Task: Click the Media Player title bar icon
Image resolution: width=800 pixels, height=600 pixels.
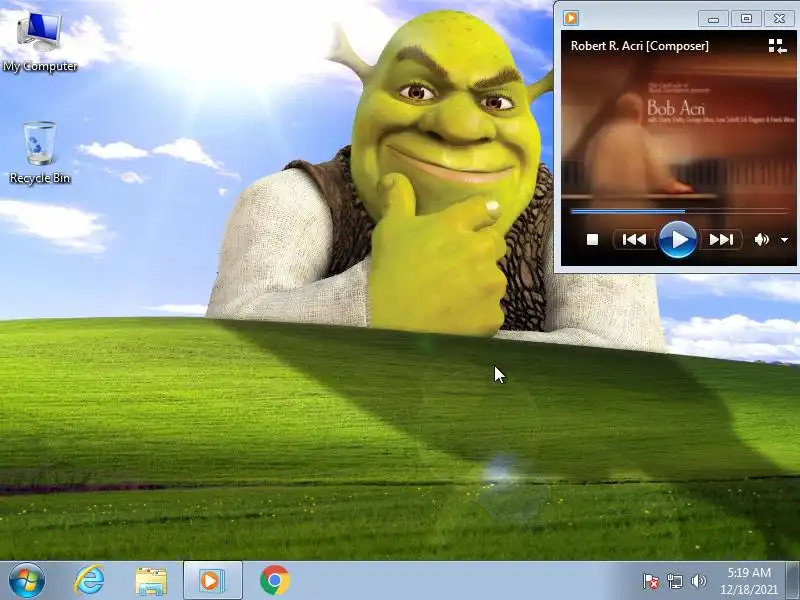Action: pos(571,18)
